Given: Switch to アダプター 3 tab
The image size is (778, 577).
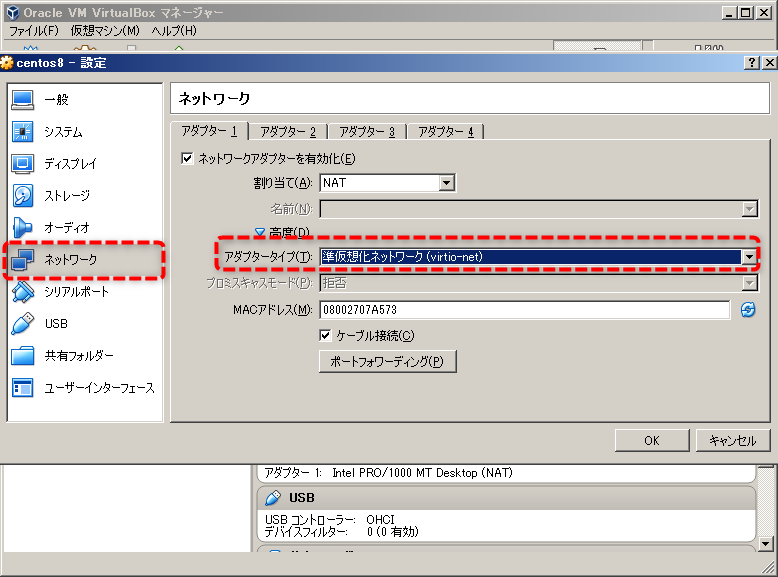Looking at the screenshot, I should 367,131.
